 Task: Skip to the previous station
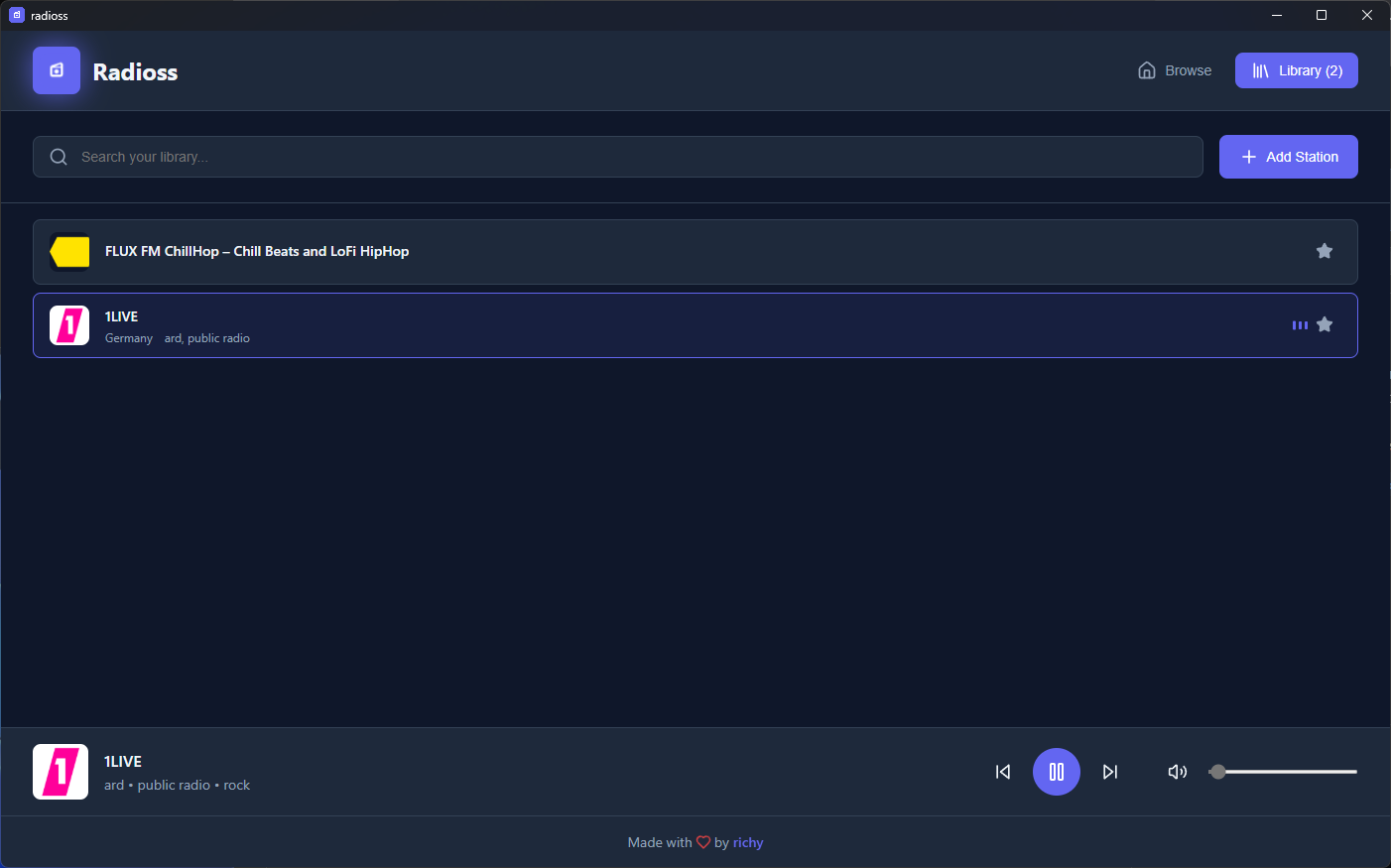(1003, 772)
